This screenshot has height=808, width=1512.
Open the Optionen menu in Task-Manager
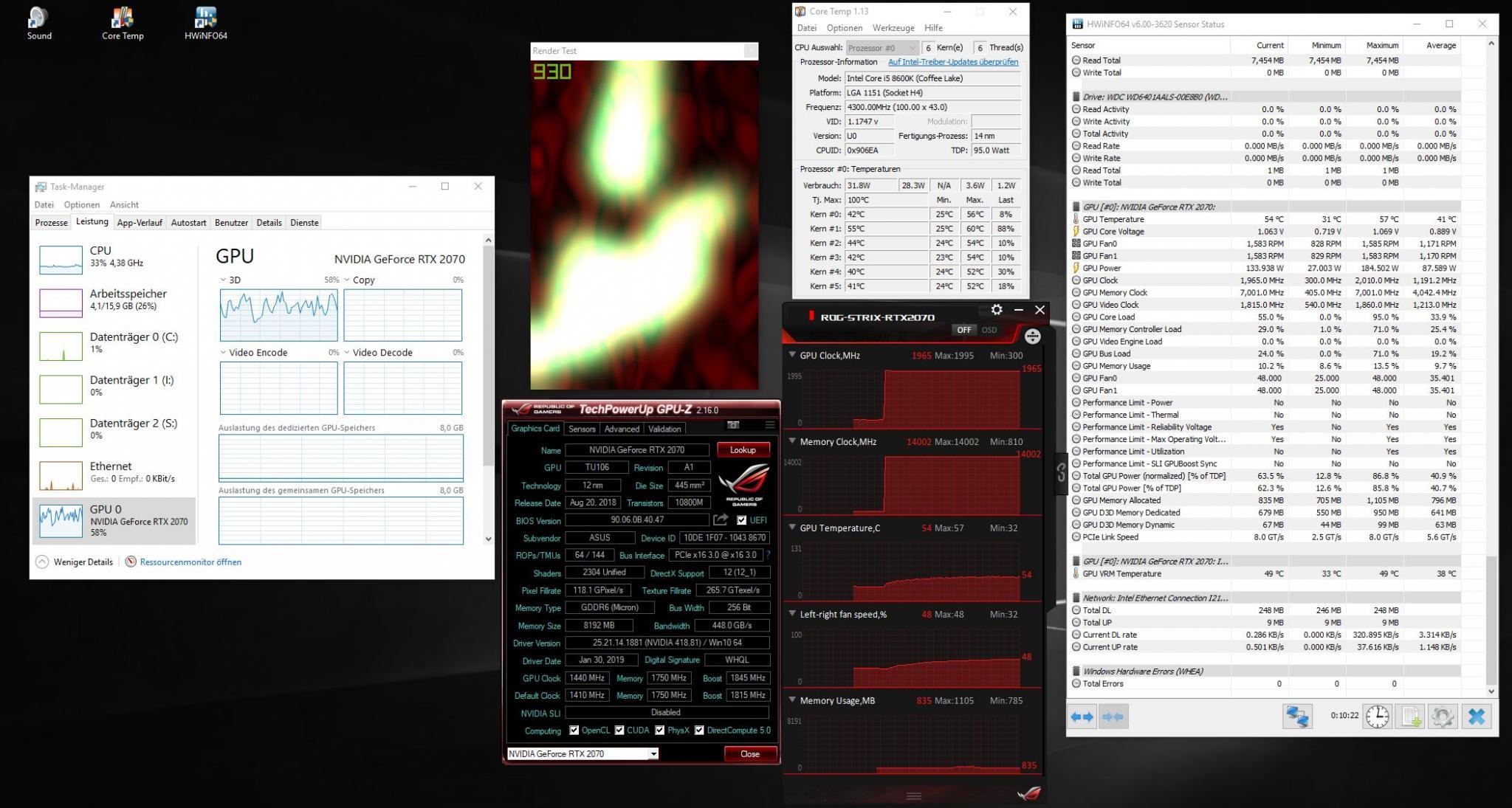click(81, 205)
